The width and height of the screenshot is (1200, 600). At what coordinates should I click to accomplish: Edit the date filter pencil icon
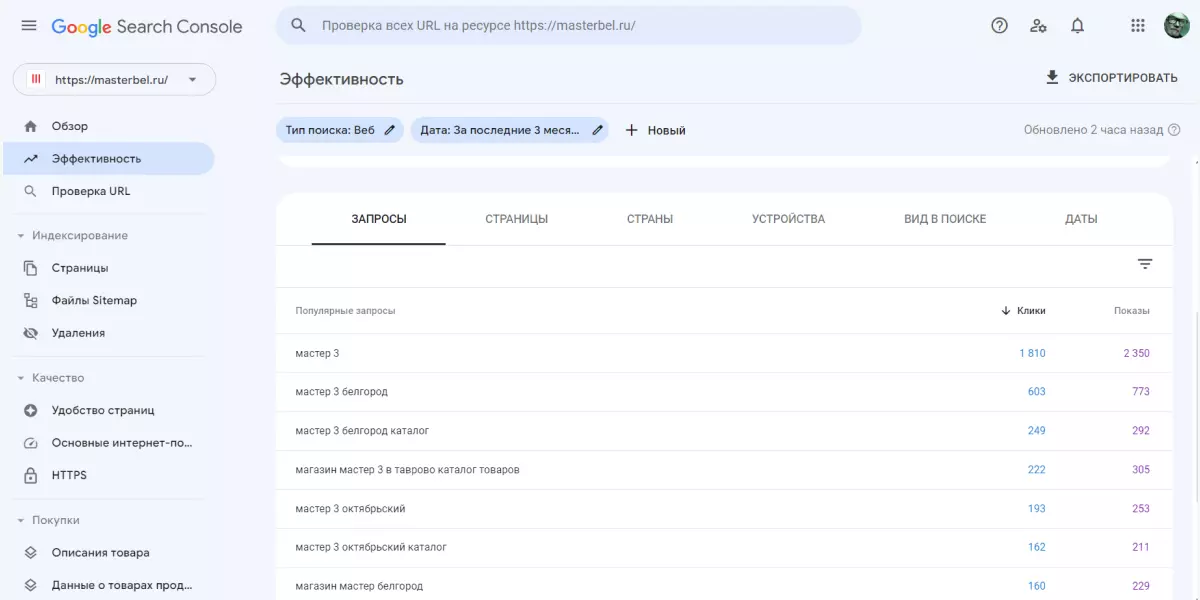[598, 130]
